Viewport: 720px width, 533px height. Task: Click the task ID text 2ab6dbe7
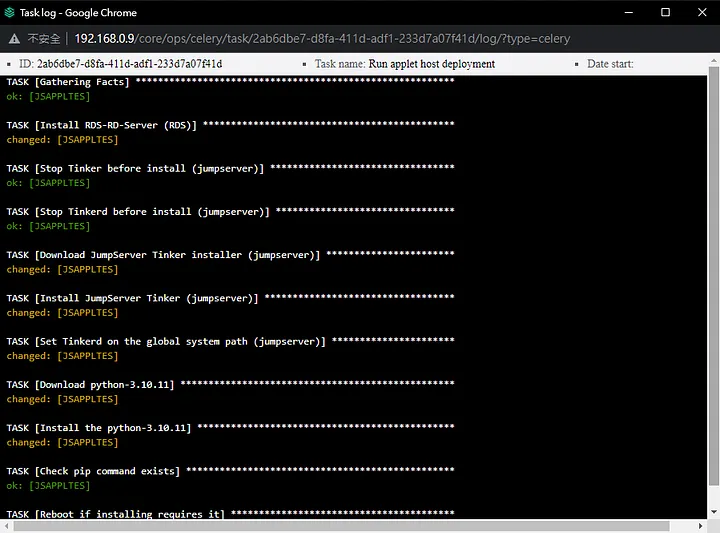click(129, 64)
